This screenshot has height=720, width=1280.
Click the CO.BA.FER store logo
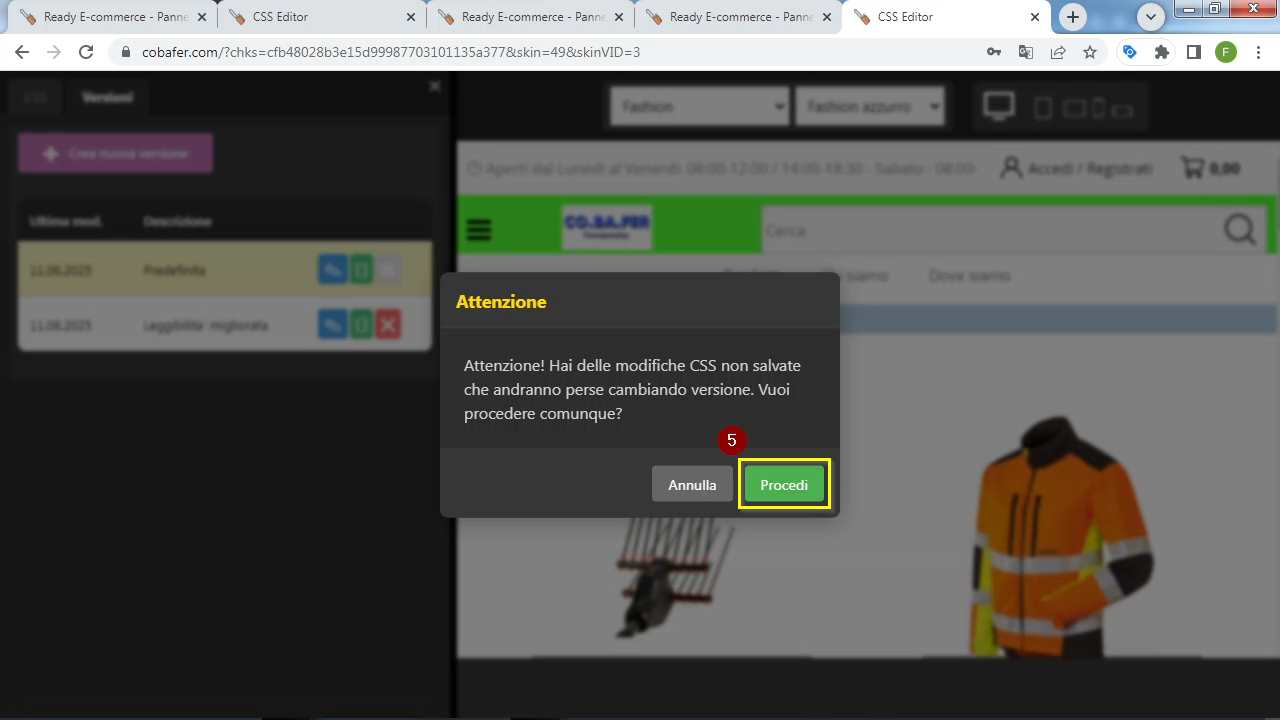tap(607, 229)
